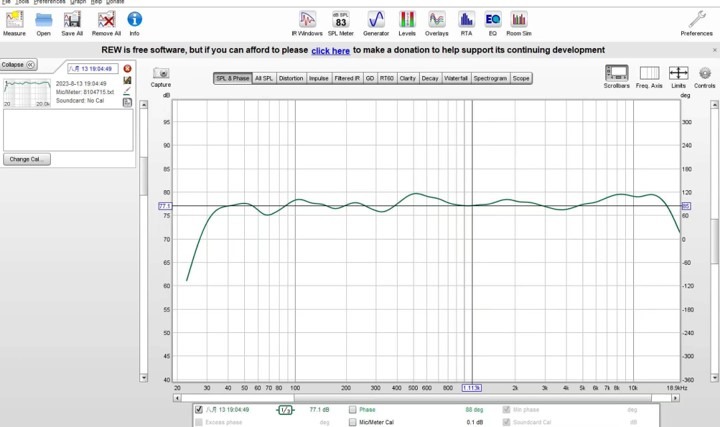Click the Change Cal... button
Screen dimensions: 720x427
pyautogui.click(x=27, y=159)
